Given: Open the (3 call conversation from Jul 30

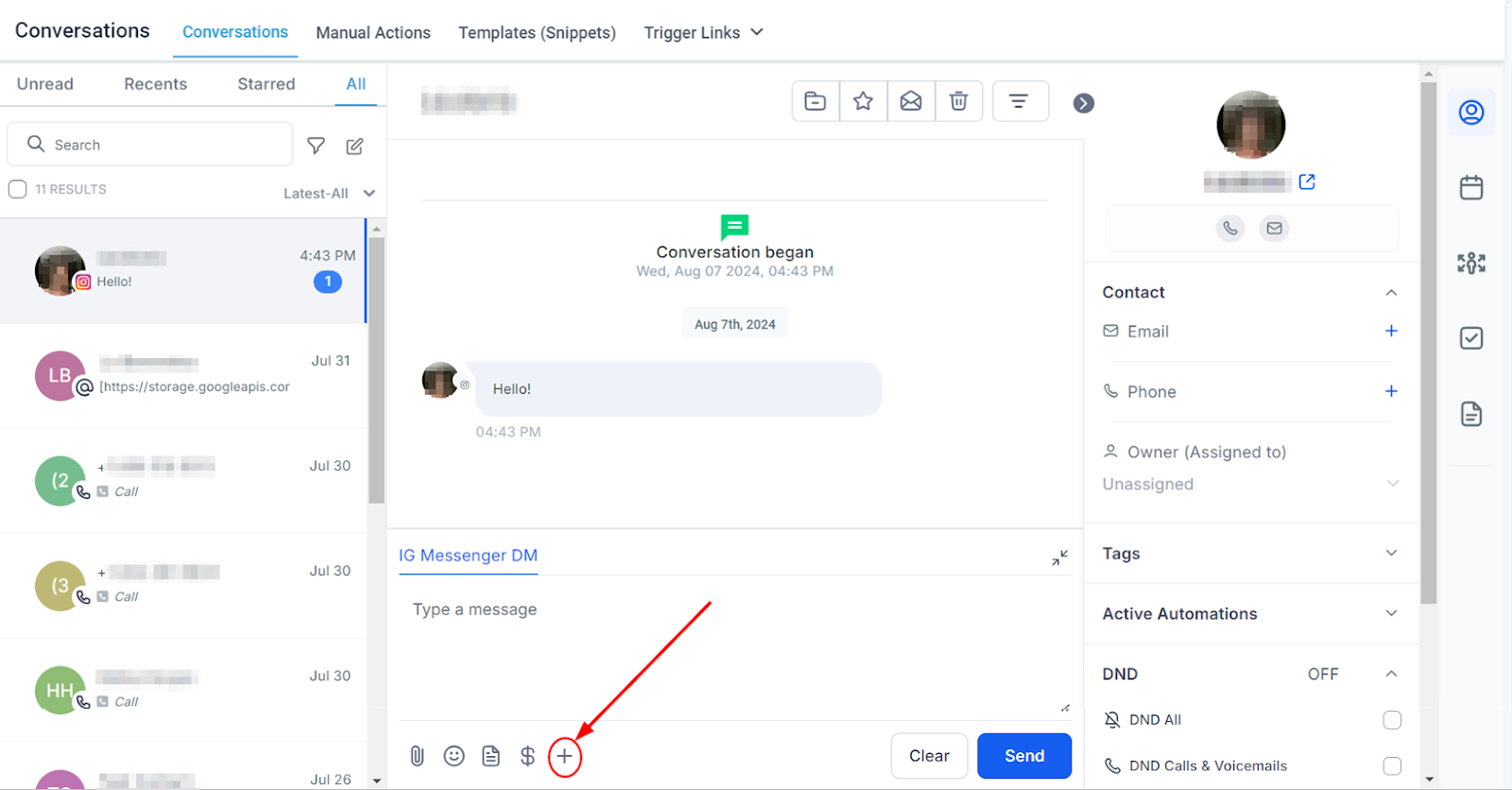Looking at the screenshot, I should click(183, 586).
